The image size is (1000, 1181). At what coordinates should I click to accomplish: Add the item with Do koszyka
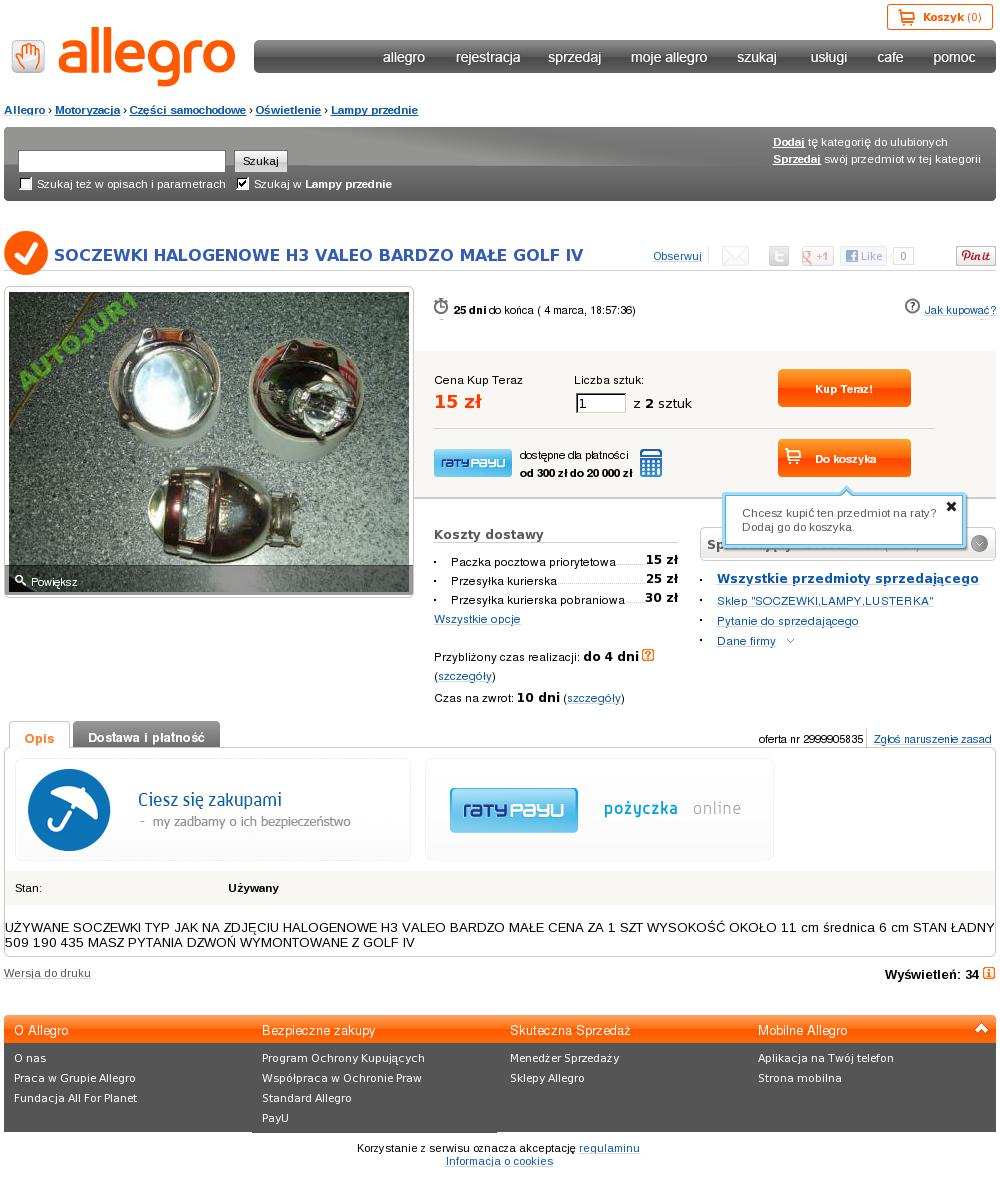click(844, 458)
